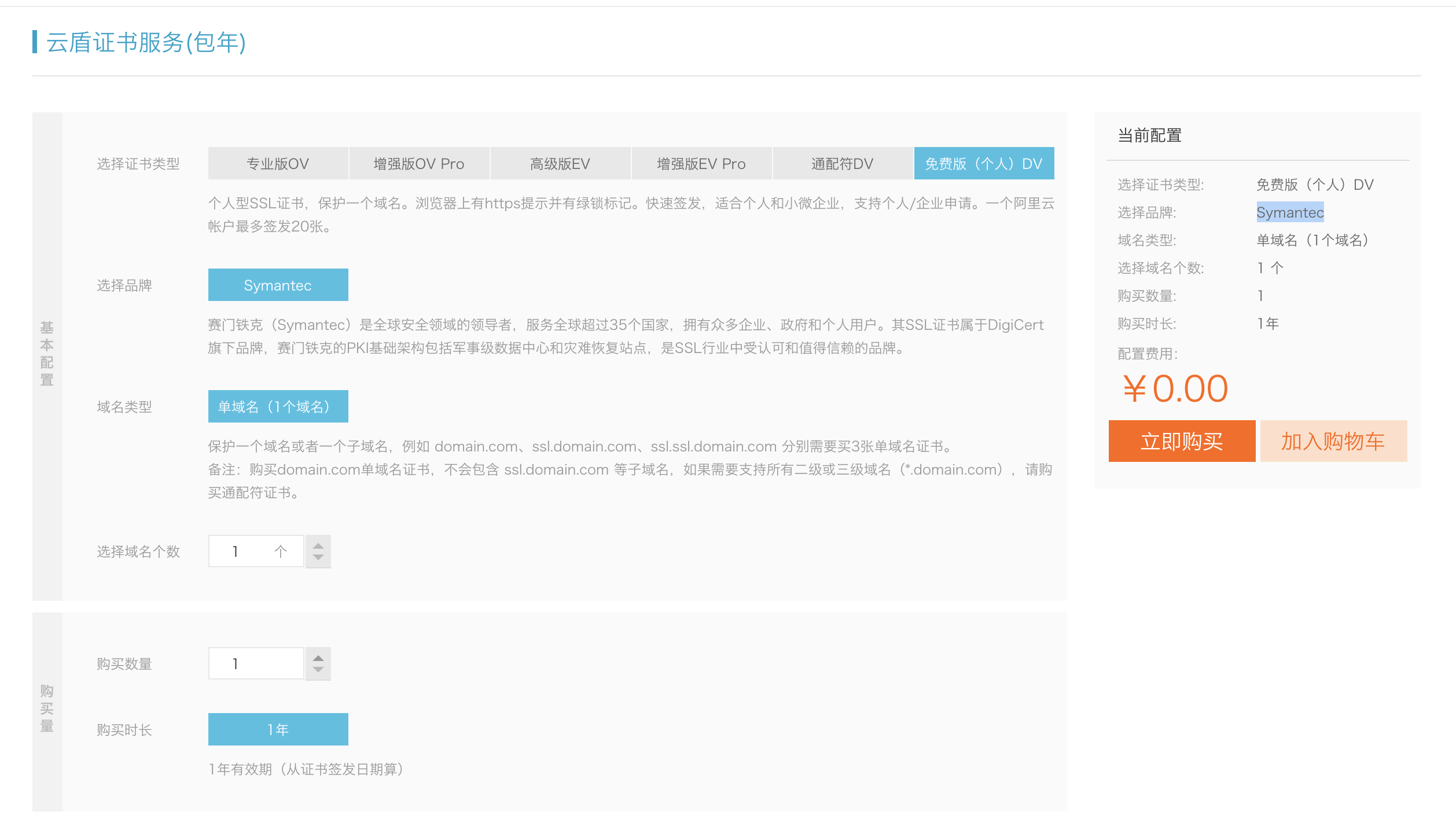Click the 加入购物车 button

click(1333, 442)
